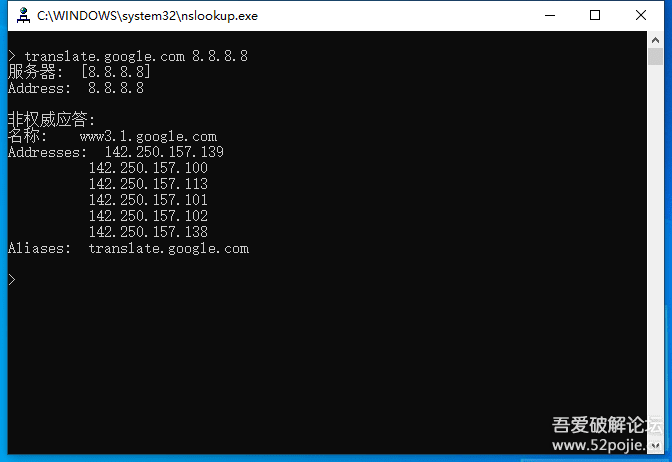
Task: Close the nslookup.exe console window
Action: coord(641,15)
